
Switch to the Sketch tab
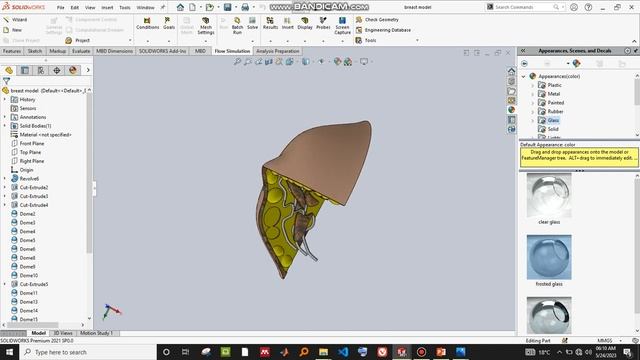35,51
